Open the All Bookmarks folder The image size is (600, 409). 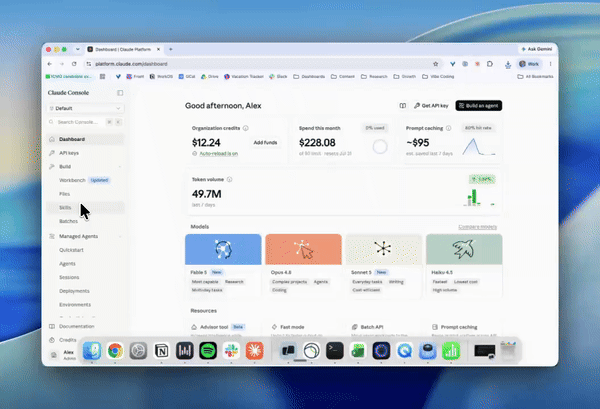pos(535,77)
